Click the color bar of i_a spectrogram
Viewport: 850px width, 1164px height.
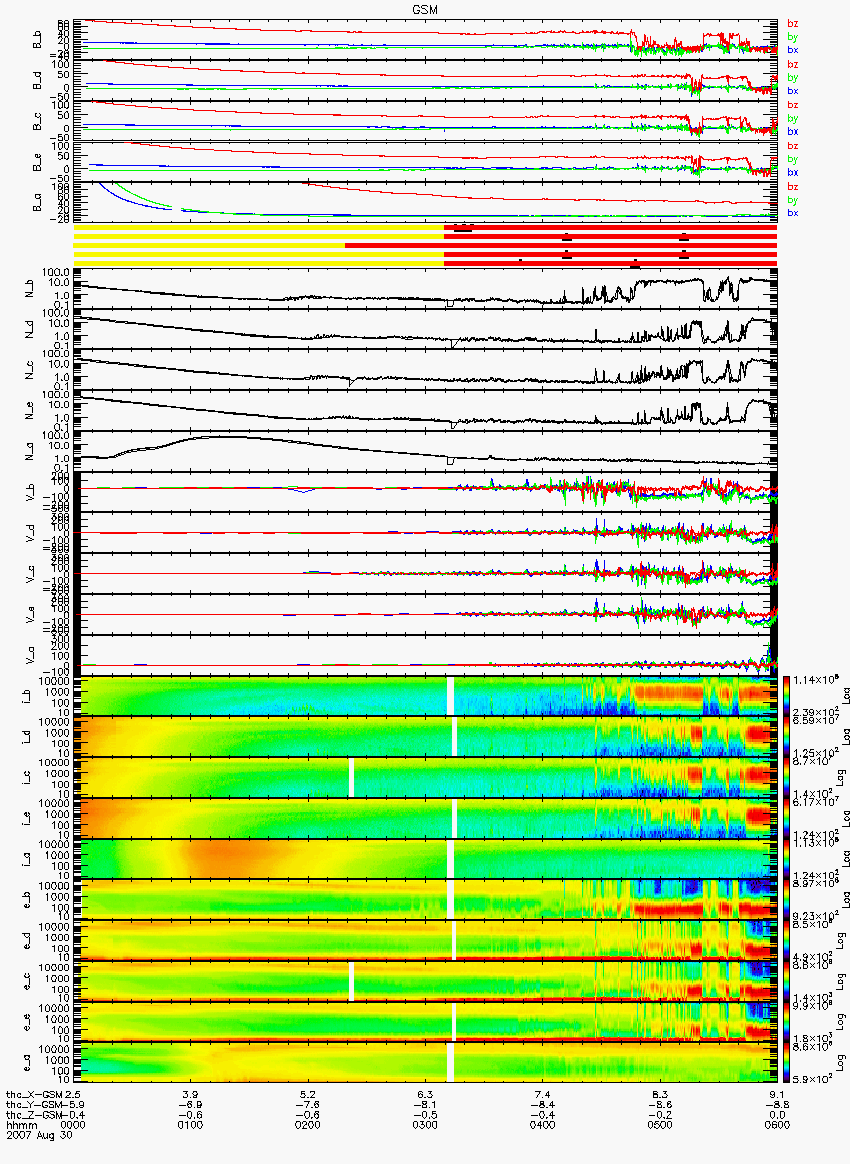(x=788, y=859)
